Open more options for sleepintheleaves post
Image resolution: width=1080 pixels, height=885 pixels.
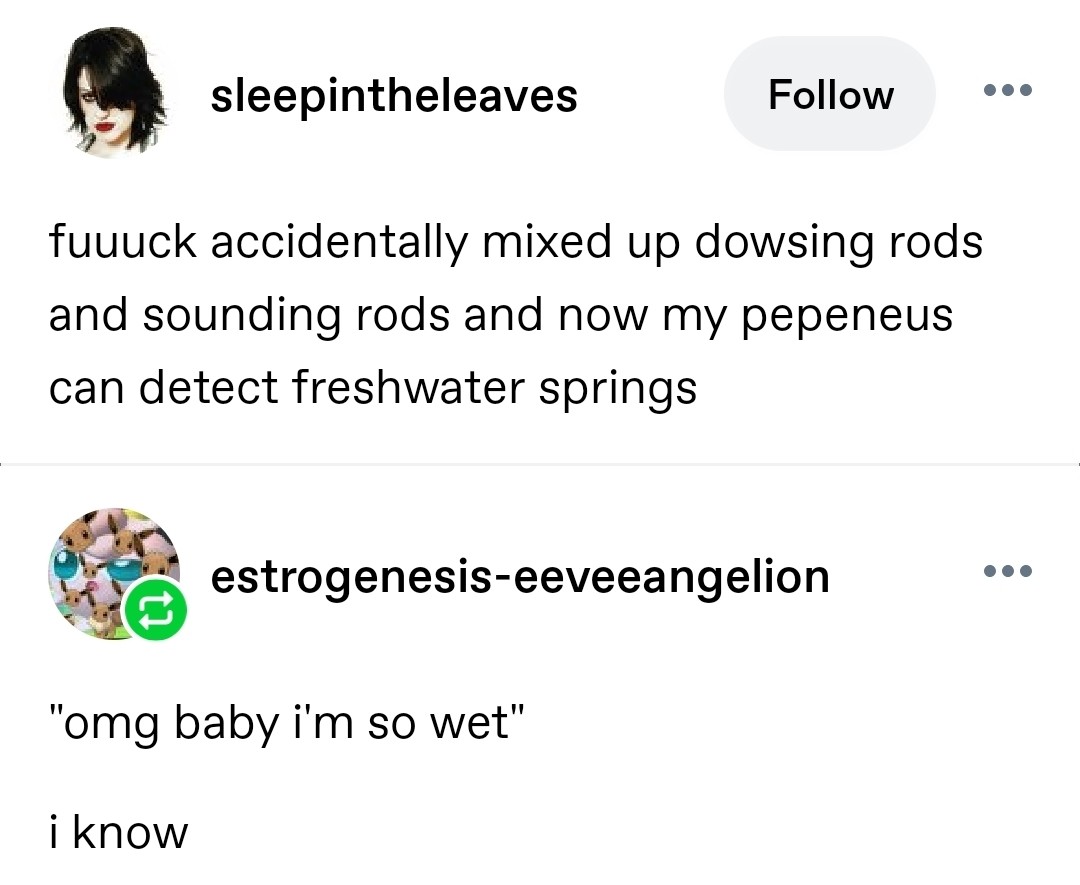tap(1008, 90)
